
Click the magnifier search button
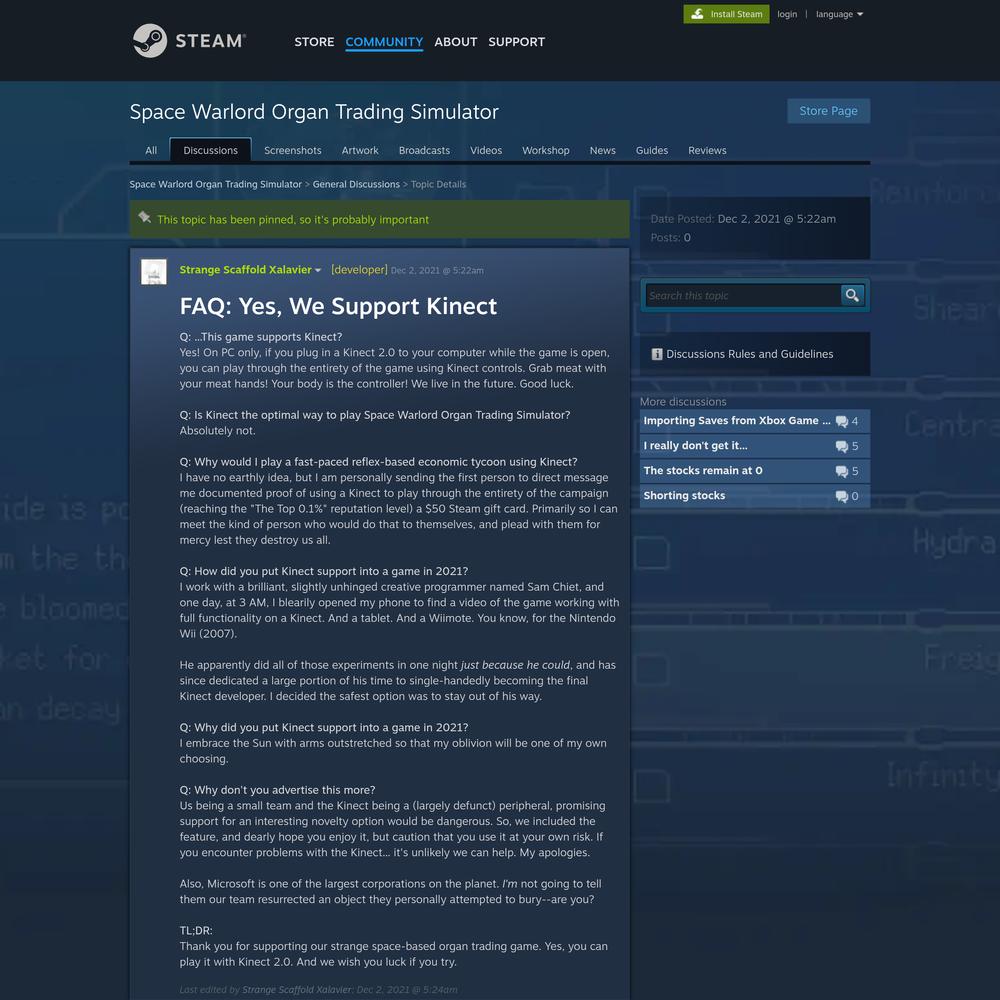(x=852, y=295)
